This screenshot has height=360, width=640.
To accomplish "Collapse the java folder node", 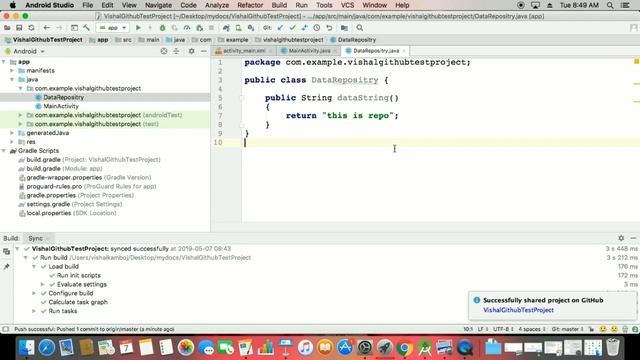I will pyautogui.click(x=12, y=80).
